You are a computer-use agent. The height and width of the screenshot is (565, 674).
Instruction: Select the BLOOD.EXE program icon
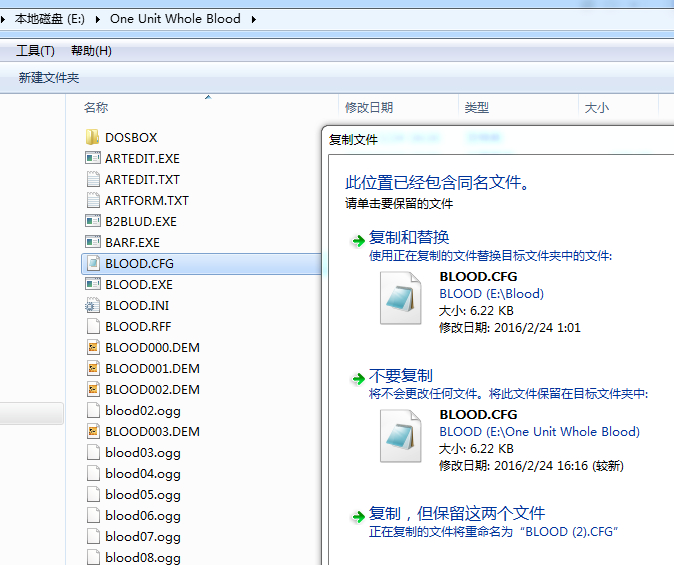pyautogui.click(x=93, y=284)
